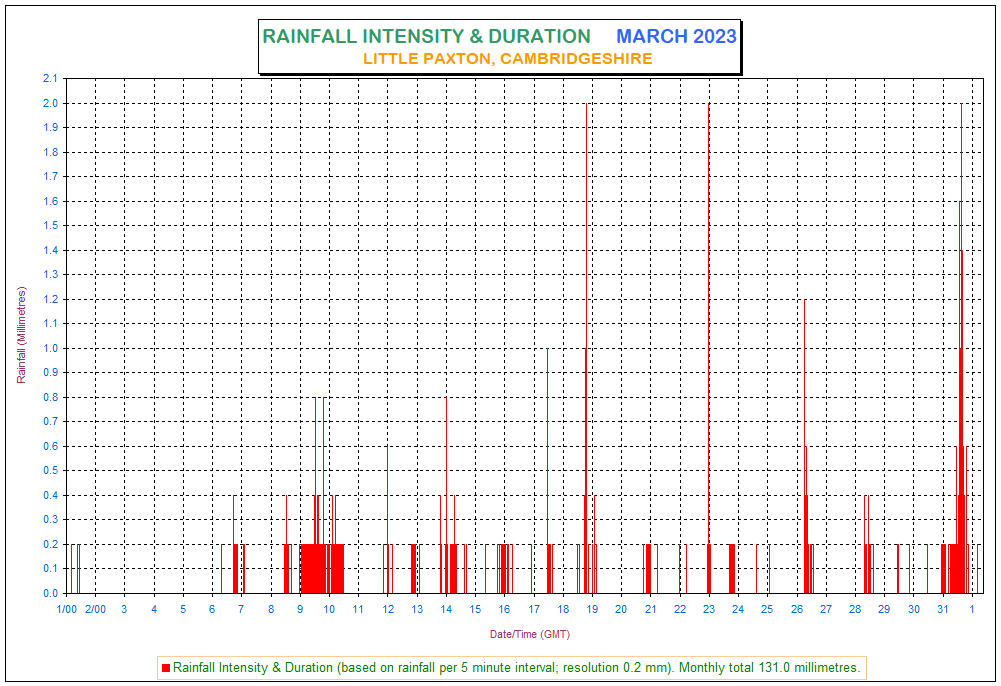Click the x-axis date label 12
Viewport: 1001px width, 686px height.
coord(388,609)
